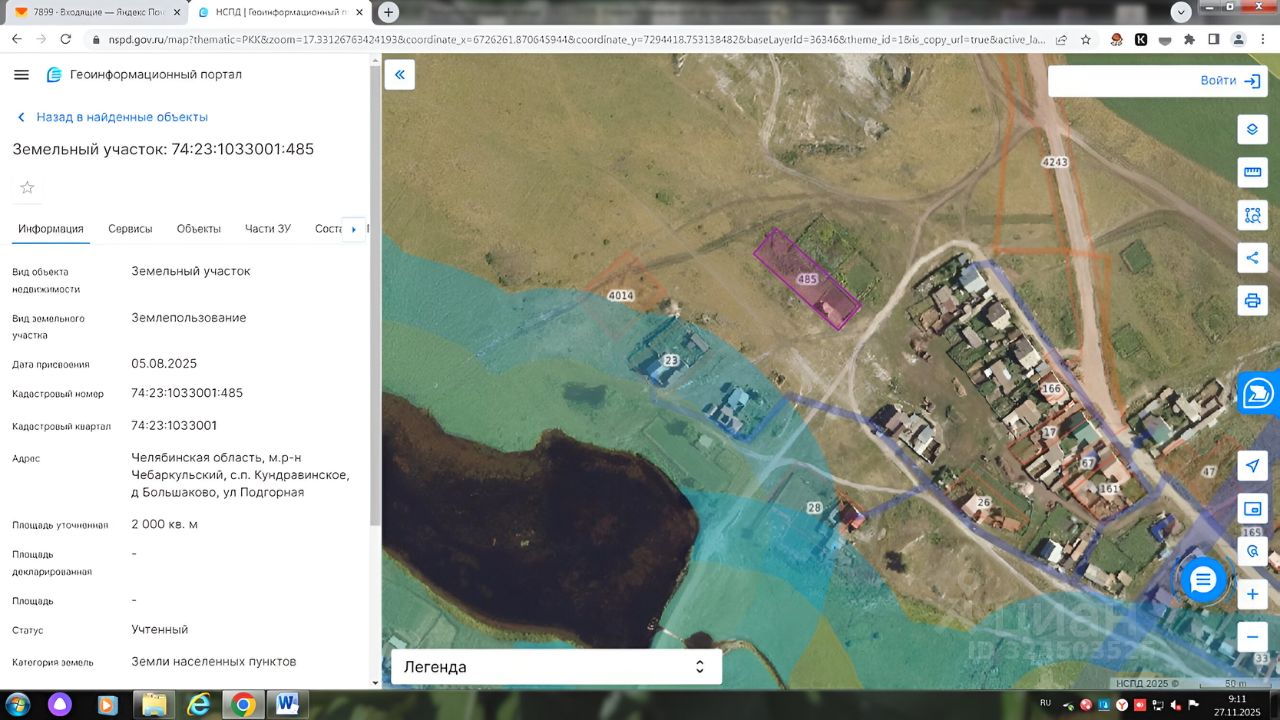Open the Chrome extensions puzzle menu
1280x720 pixels.
coord(1189,39)
